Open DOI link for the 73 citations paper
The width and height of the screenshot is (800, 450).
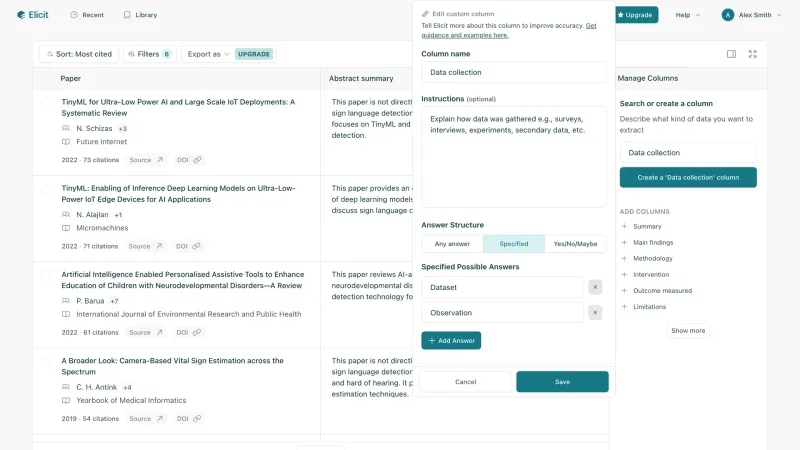point(189,160)
